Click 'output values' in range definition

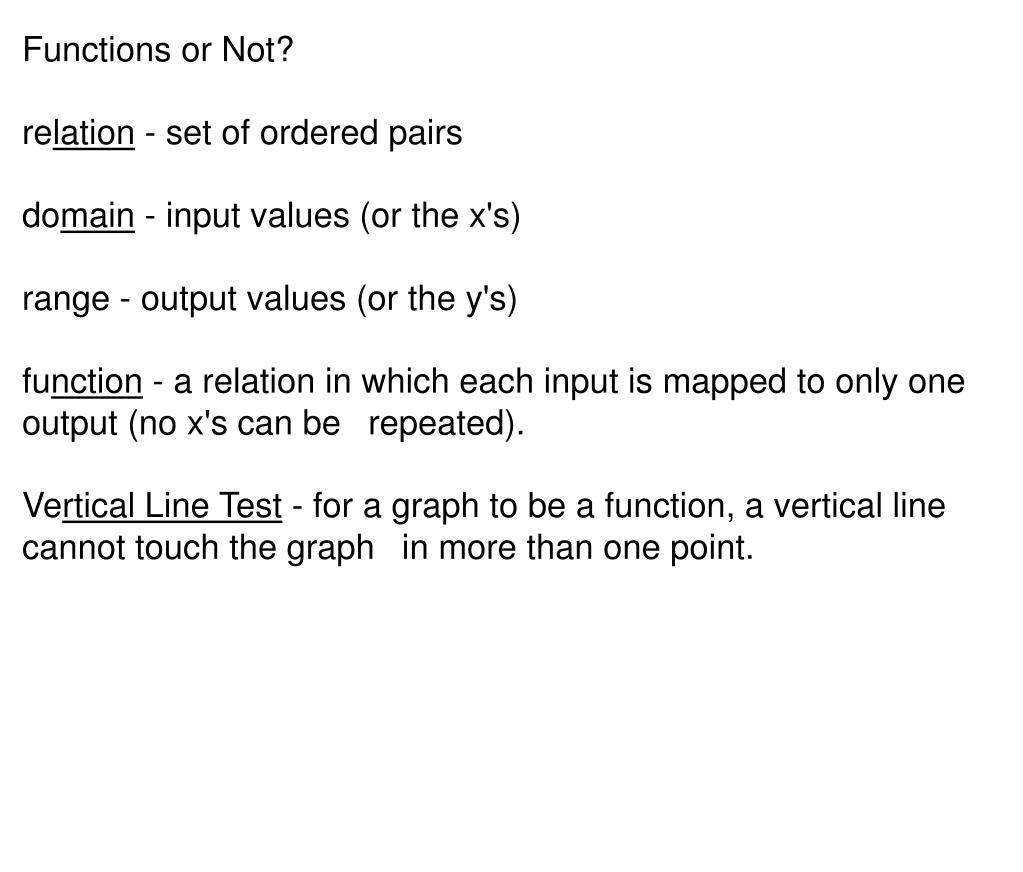click(243, 299)
